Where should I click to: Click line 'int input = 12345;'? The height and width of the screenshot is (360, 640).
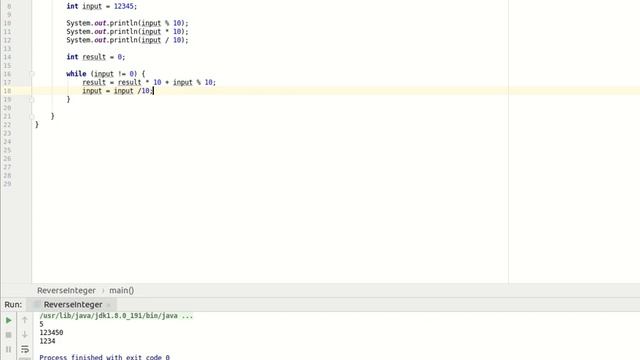coord(102,6)
